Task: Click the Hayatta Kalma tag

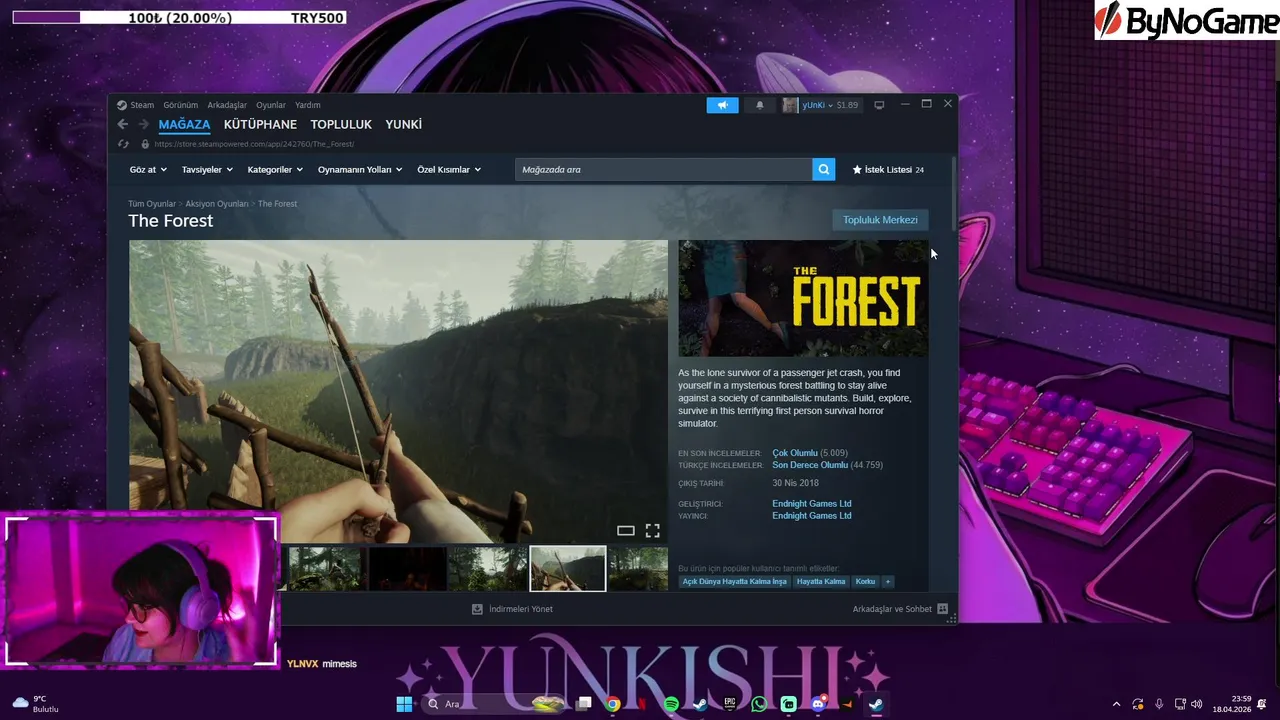Action: (x=821, y=581)
